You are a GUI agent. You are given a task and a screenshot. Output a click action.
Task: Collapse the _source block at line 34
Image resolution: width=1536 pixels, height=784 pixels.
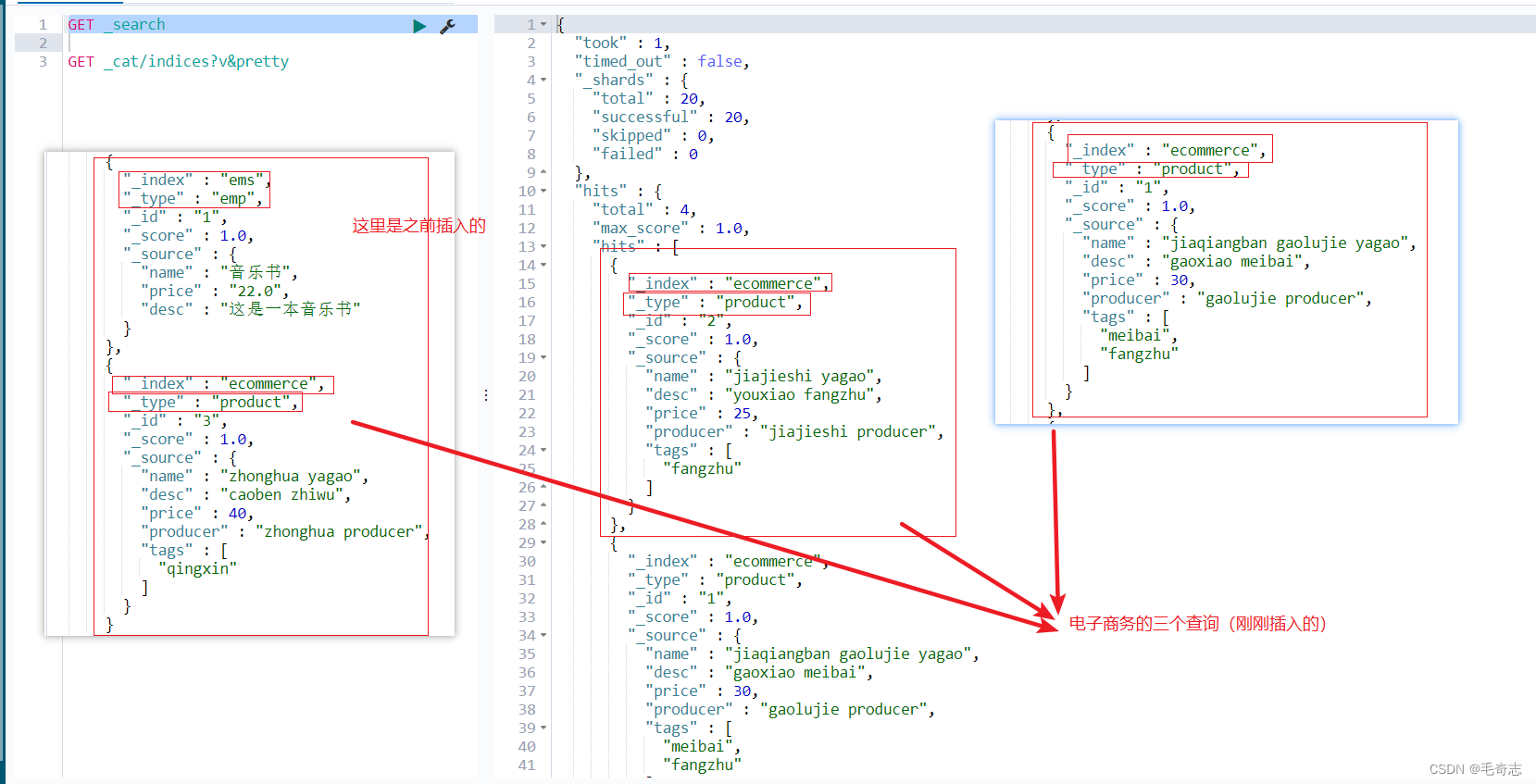pyautogui.click(x=543, y=636)
